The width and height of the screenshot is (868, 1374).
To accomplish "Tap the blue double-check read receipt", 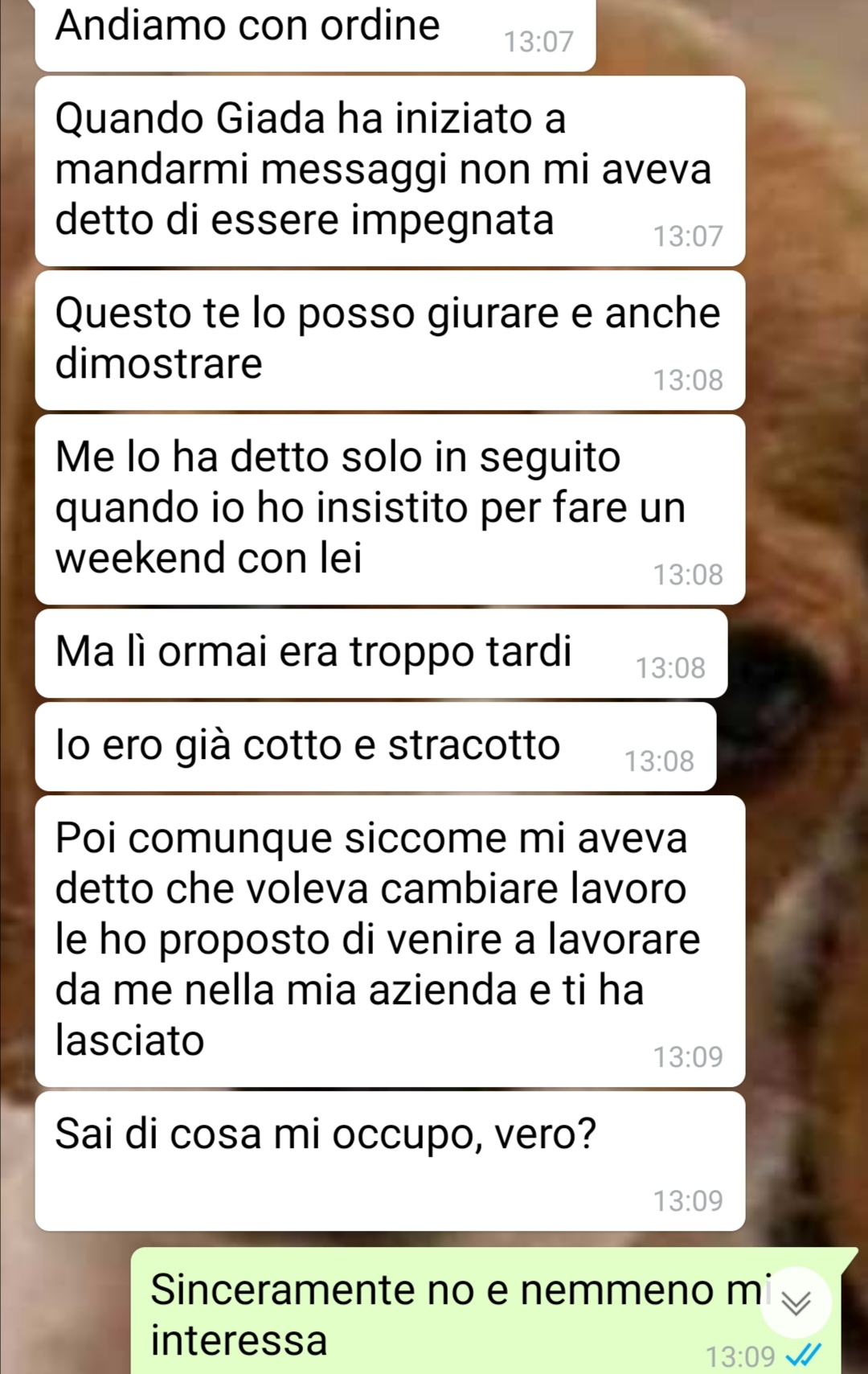I will [804, 1356].
